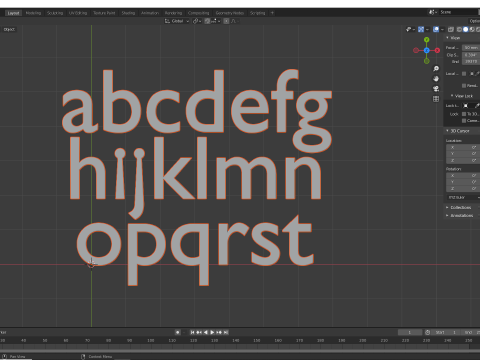Image resolution: width=480 pixels, height=360 pixels.
Task: Click negative Y axis on gizmo
Action: [427, 61]
